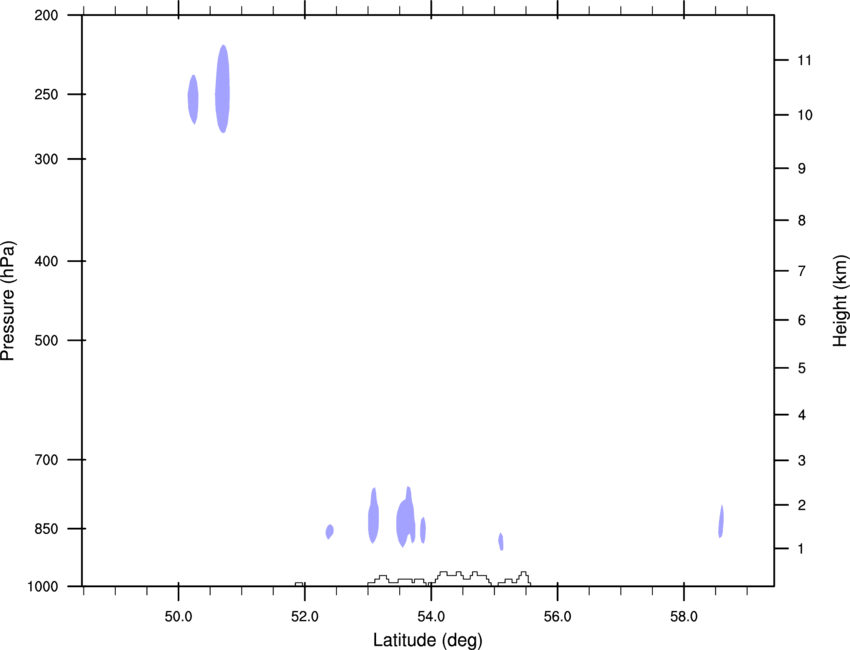850x650 pixels.
Task: Click the 2 km height label
Action: [x=802, y=505]
